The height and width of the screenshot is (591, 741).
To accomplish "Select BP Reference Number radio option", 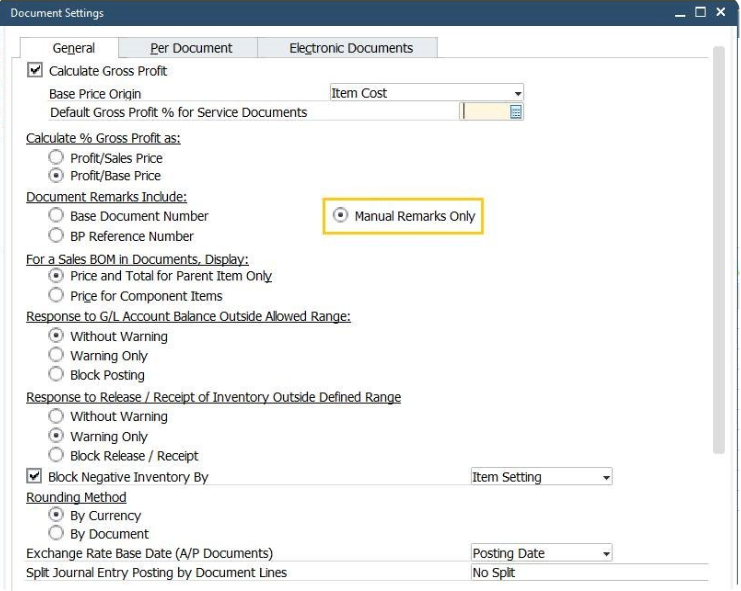I will coord(56,236).
